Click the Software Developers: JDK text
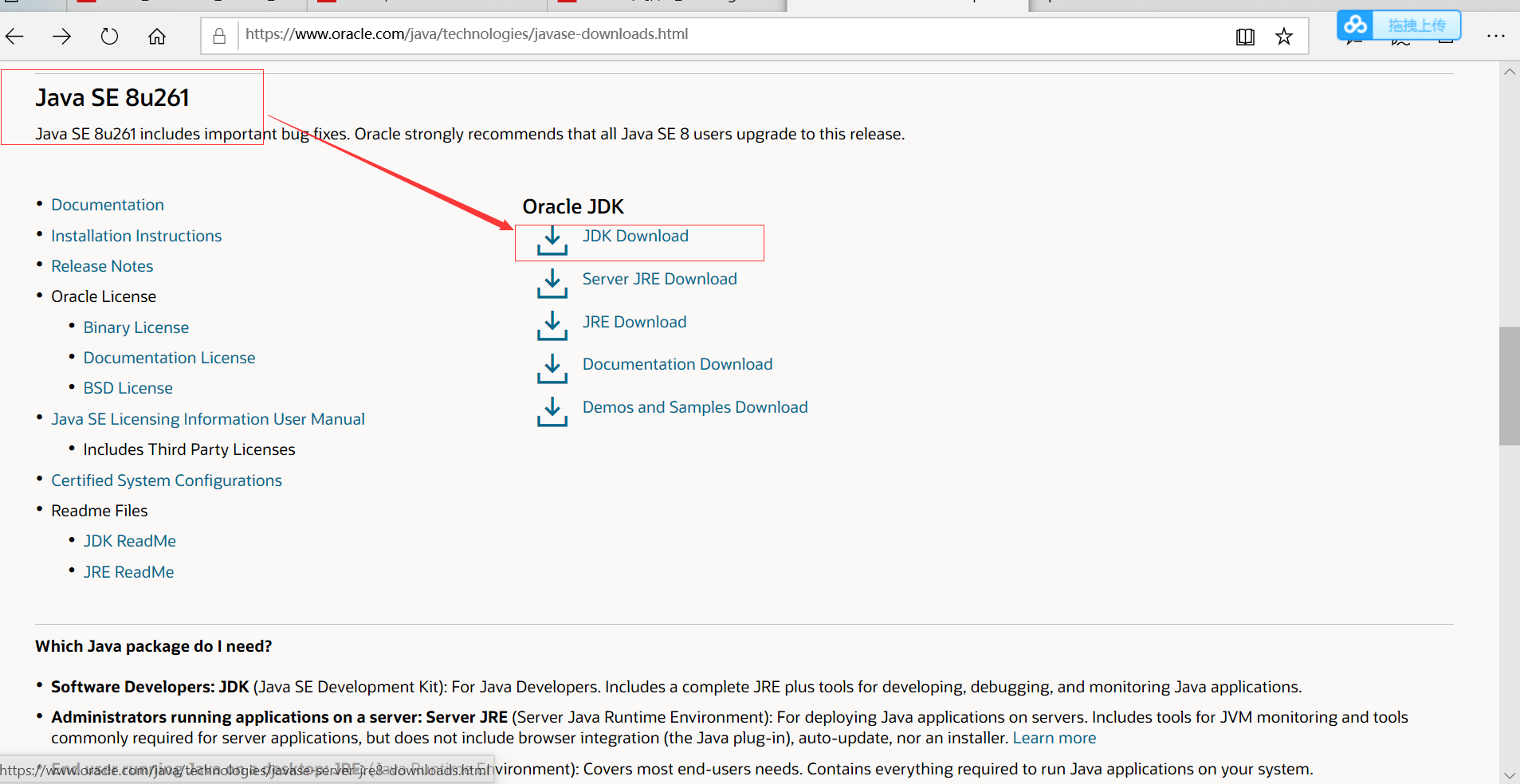 150,687
